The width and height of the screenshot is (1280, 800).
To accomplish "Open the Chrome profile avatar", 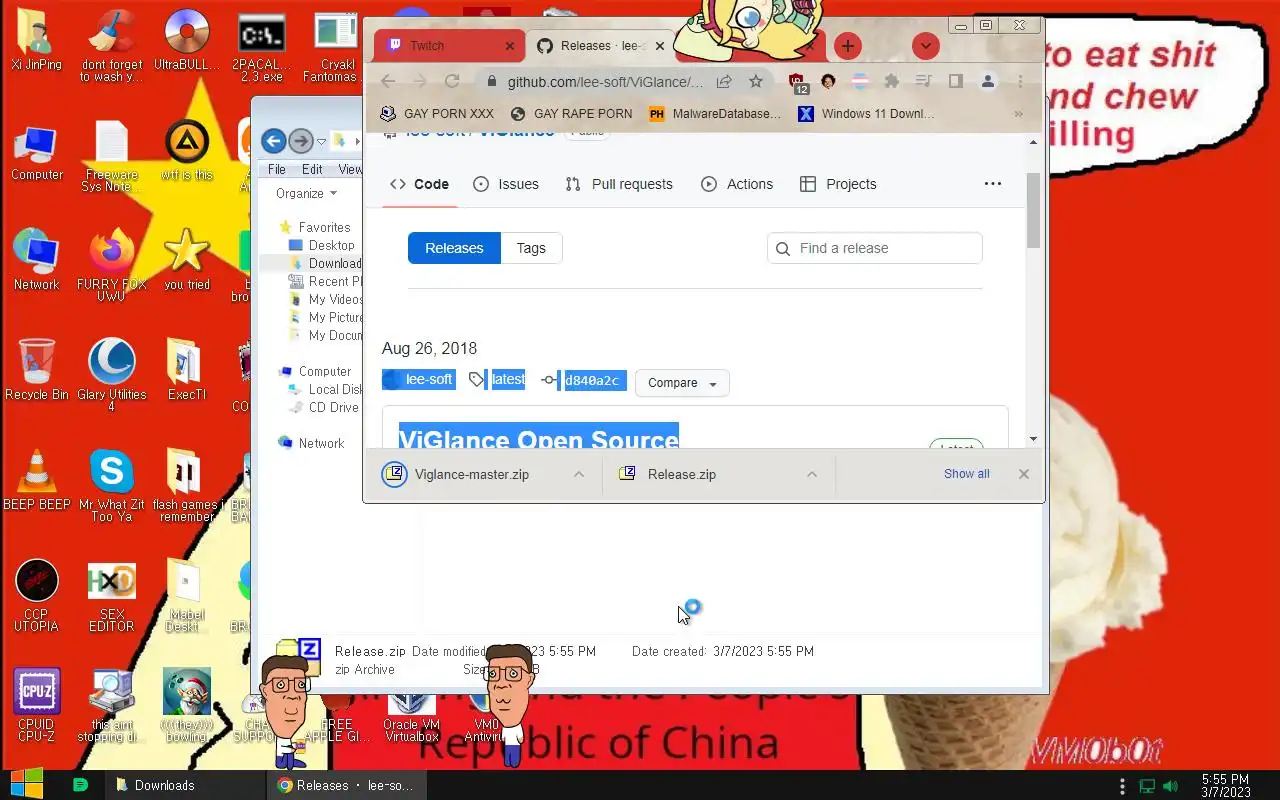I will tap(987, 82).
